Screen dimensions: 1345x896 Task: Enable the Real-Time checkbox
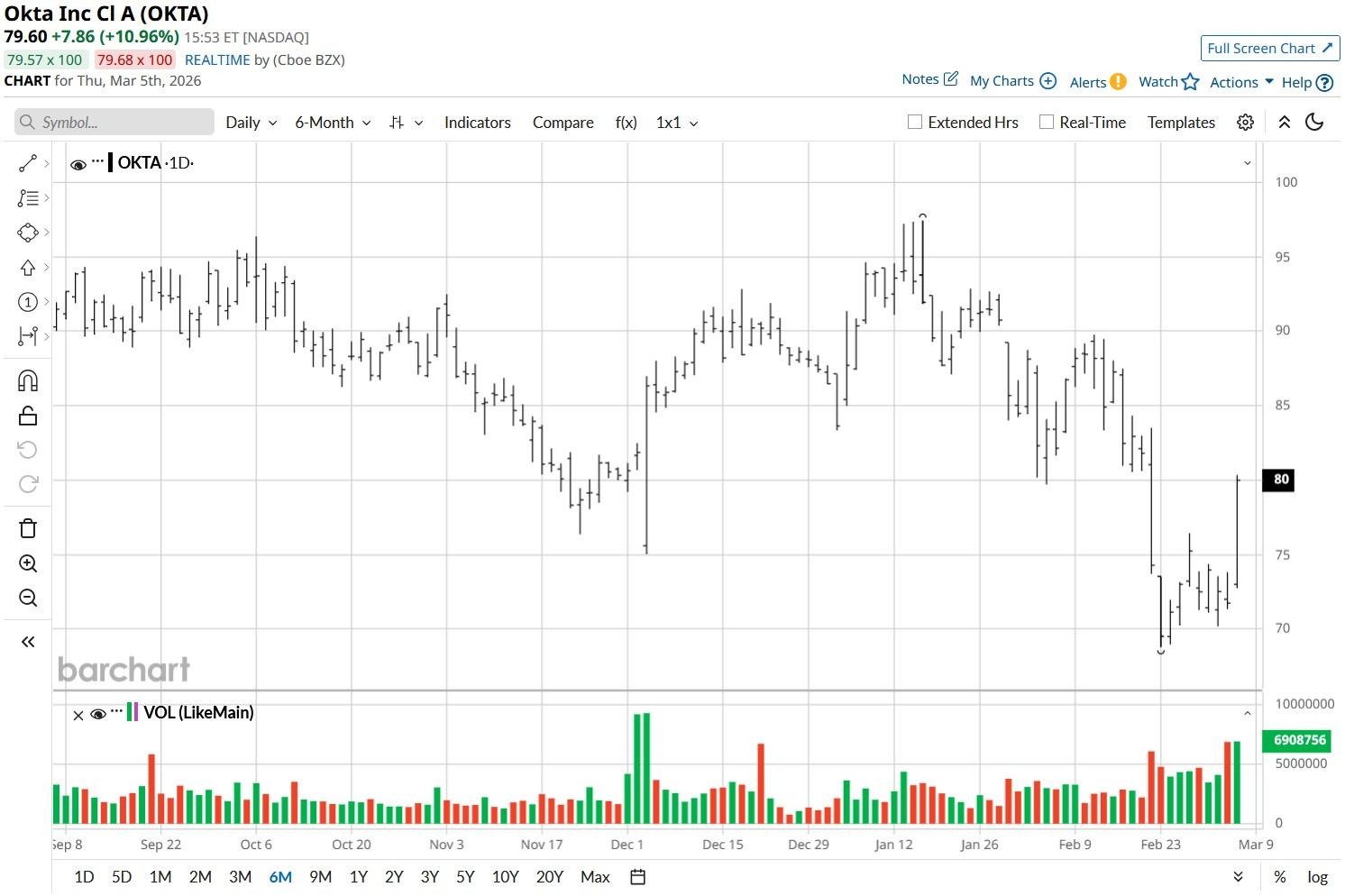pos(1047,122)
